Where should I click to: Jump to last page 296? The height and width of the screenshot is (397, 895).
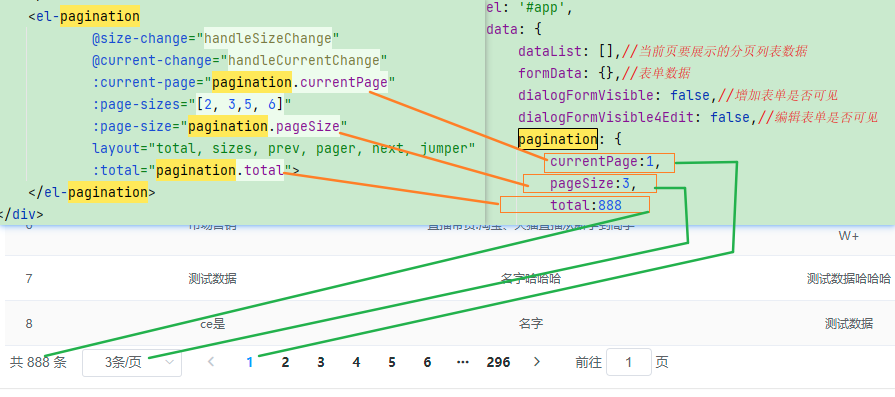[498, 362]
